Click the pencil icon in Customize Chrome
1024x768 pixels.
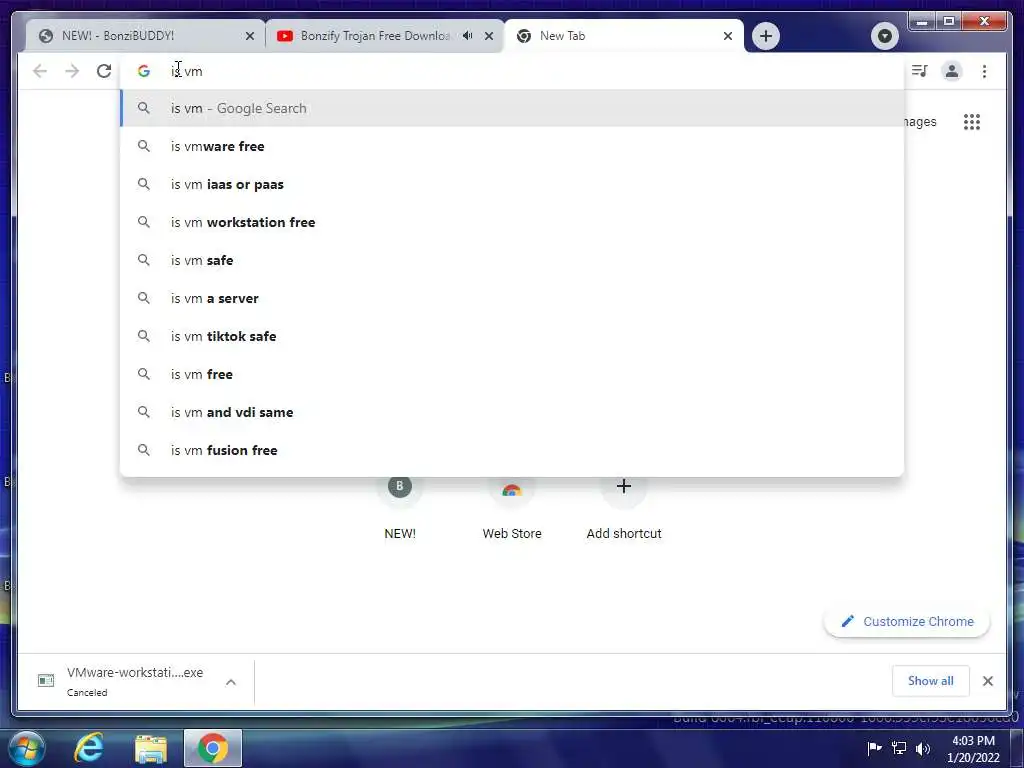(848, 621)
